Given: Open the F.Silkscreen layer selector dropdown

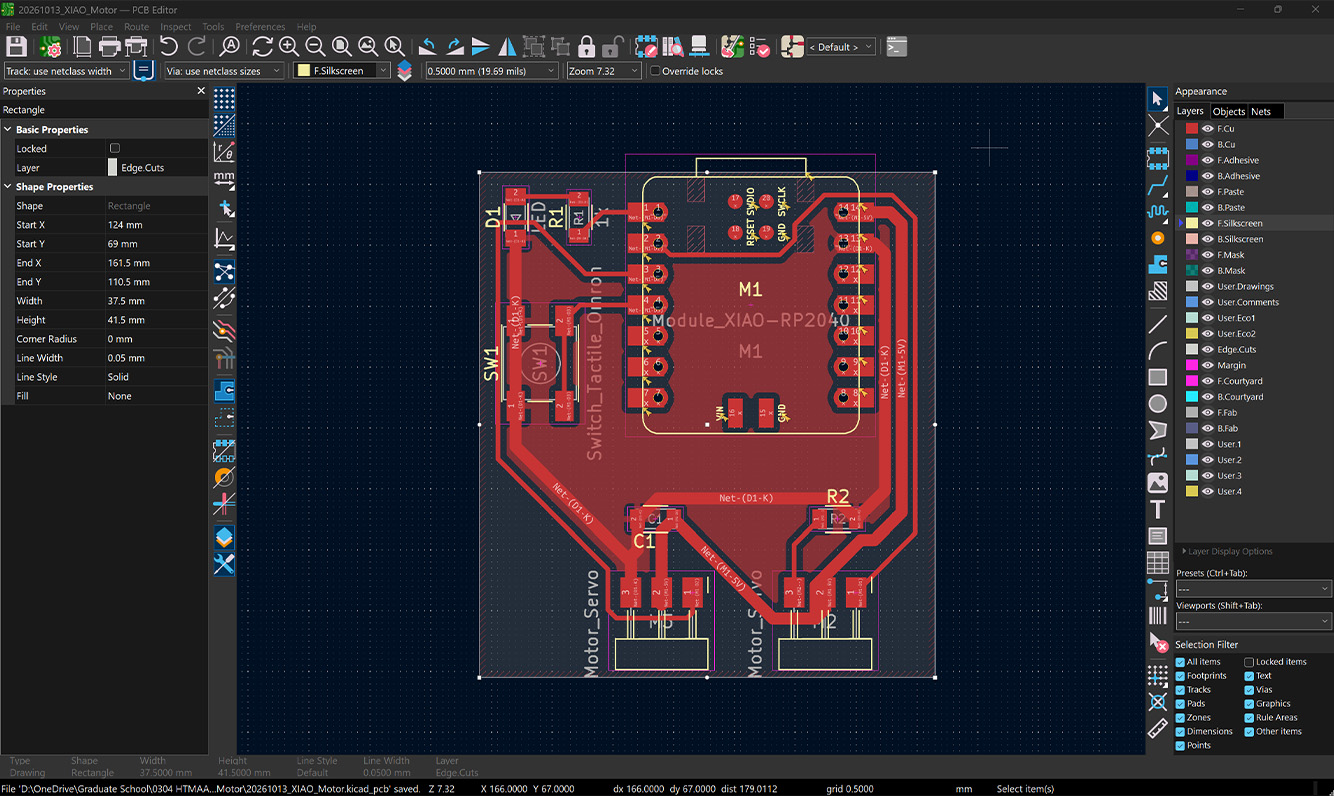Looking at the screenshot, I should (x=342, y=71).
